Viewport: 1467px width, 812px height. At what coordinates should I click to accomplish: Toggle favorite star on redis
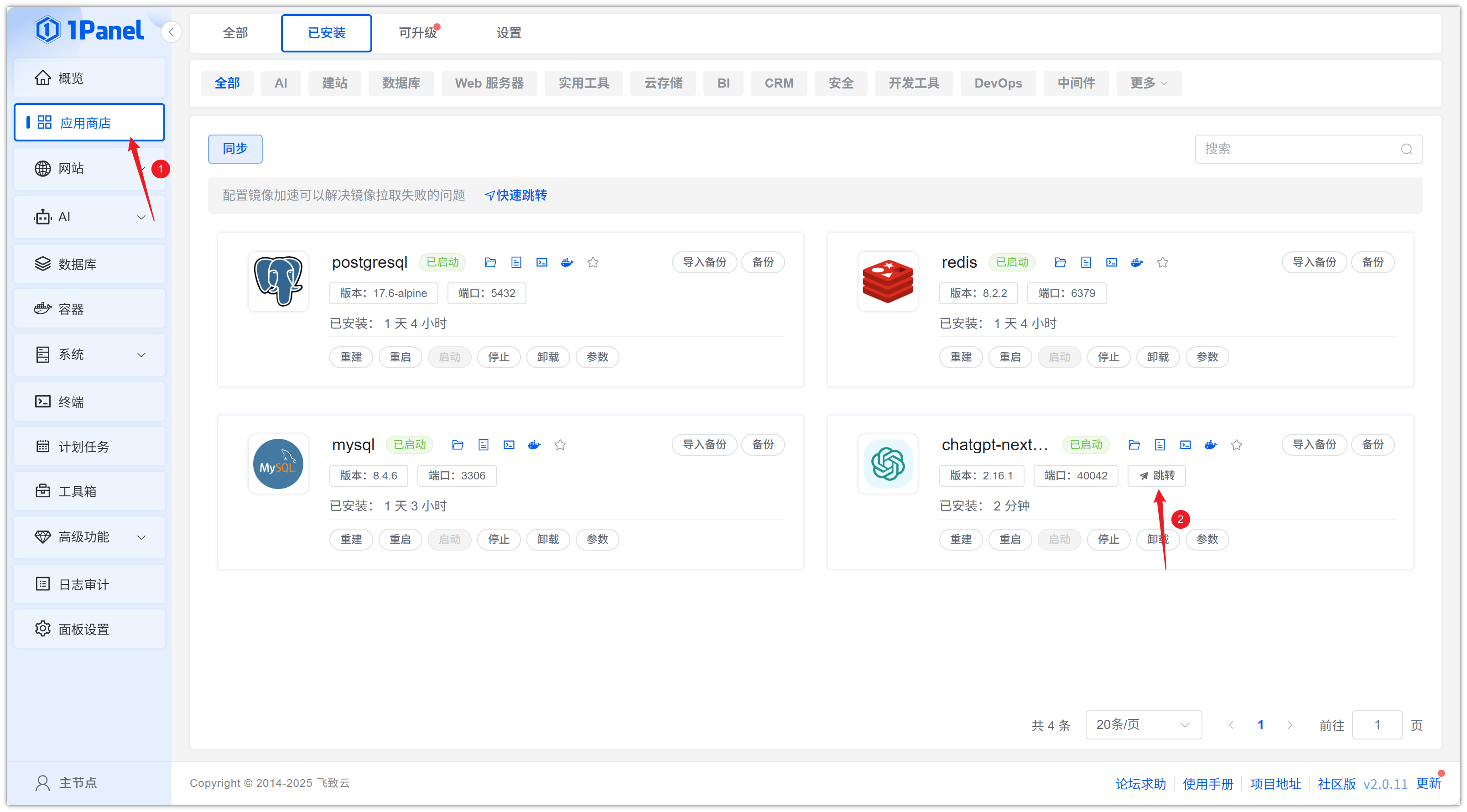(1162, 262)
